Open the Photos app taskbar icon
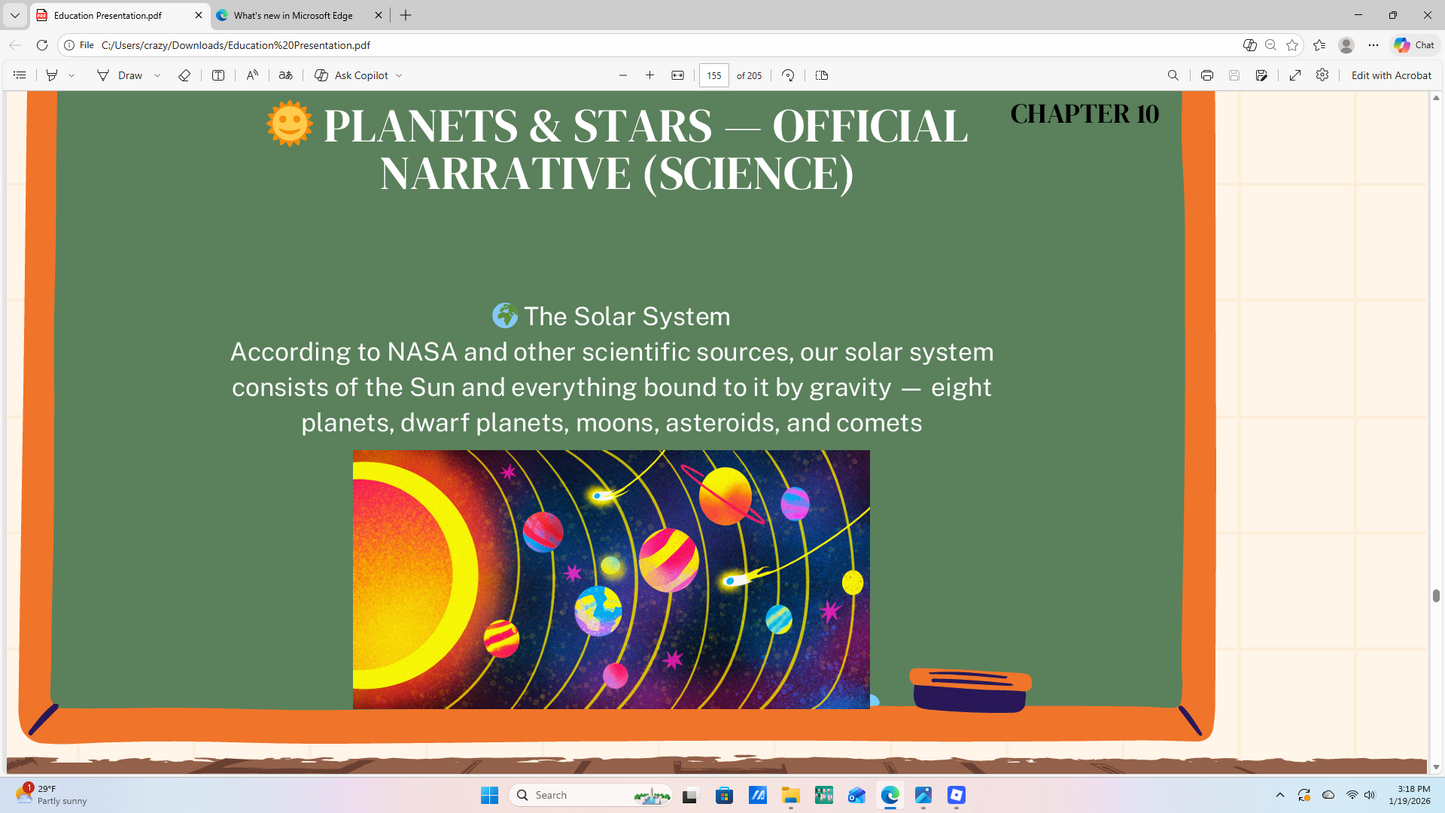The width and height of the screenshot is (1445, 813). coord(923,795)
